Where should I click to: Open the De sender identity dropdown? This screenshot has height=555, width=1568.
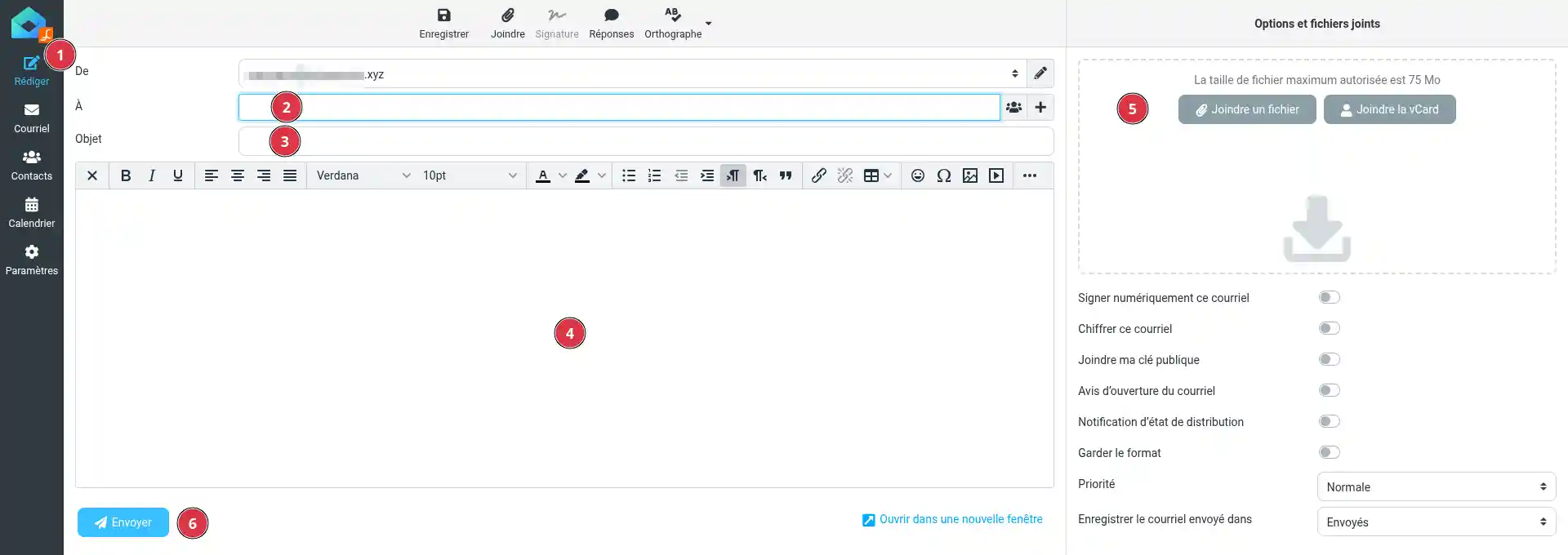click(632, 73)
